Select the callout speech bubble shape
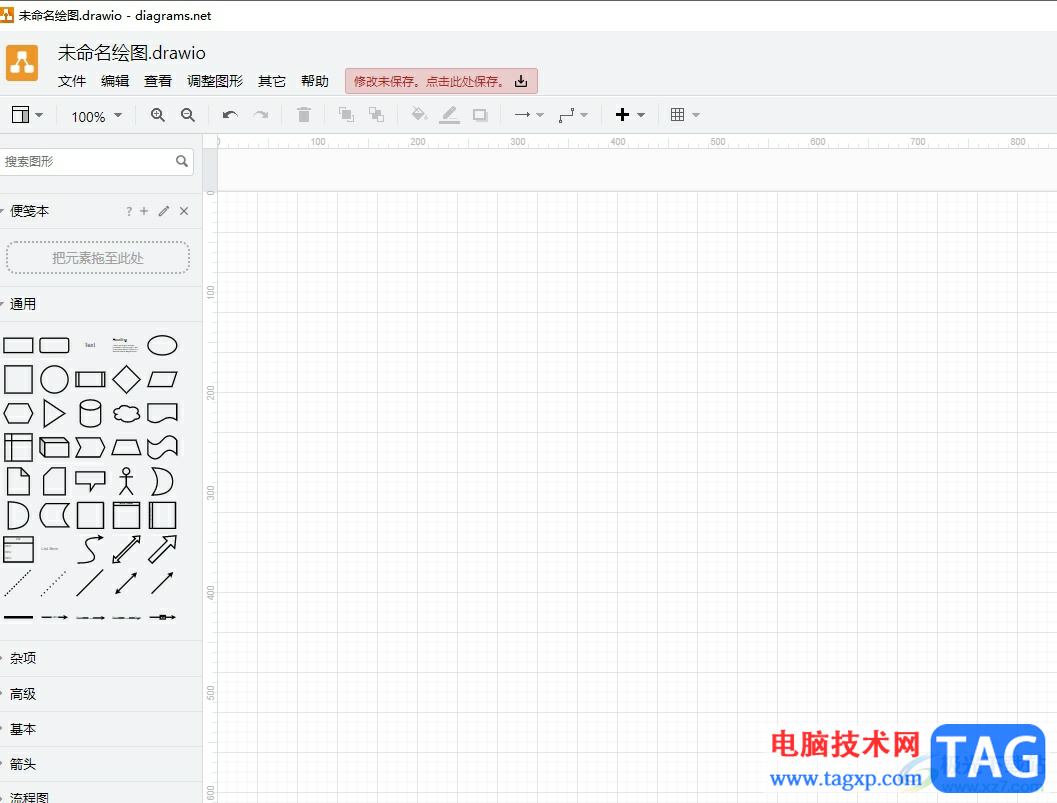The width and height of the screenshot is (1057, 803). tap(90, 481)
